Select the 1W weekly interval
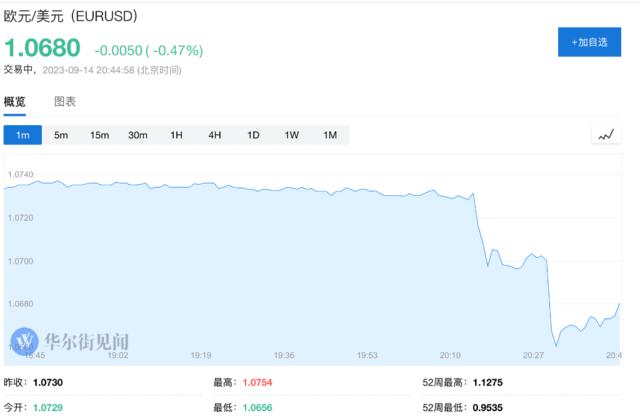 (292, 135)
